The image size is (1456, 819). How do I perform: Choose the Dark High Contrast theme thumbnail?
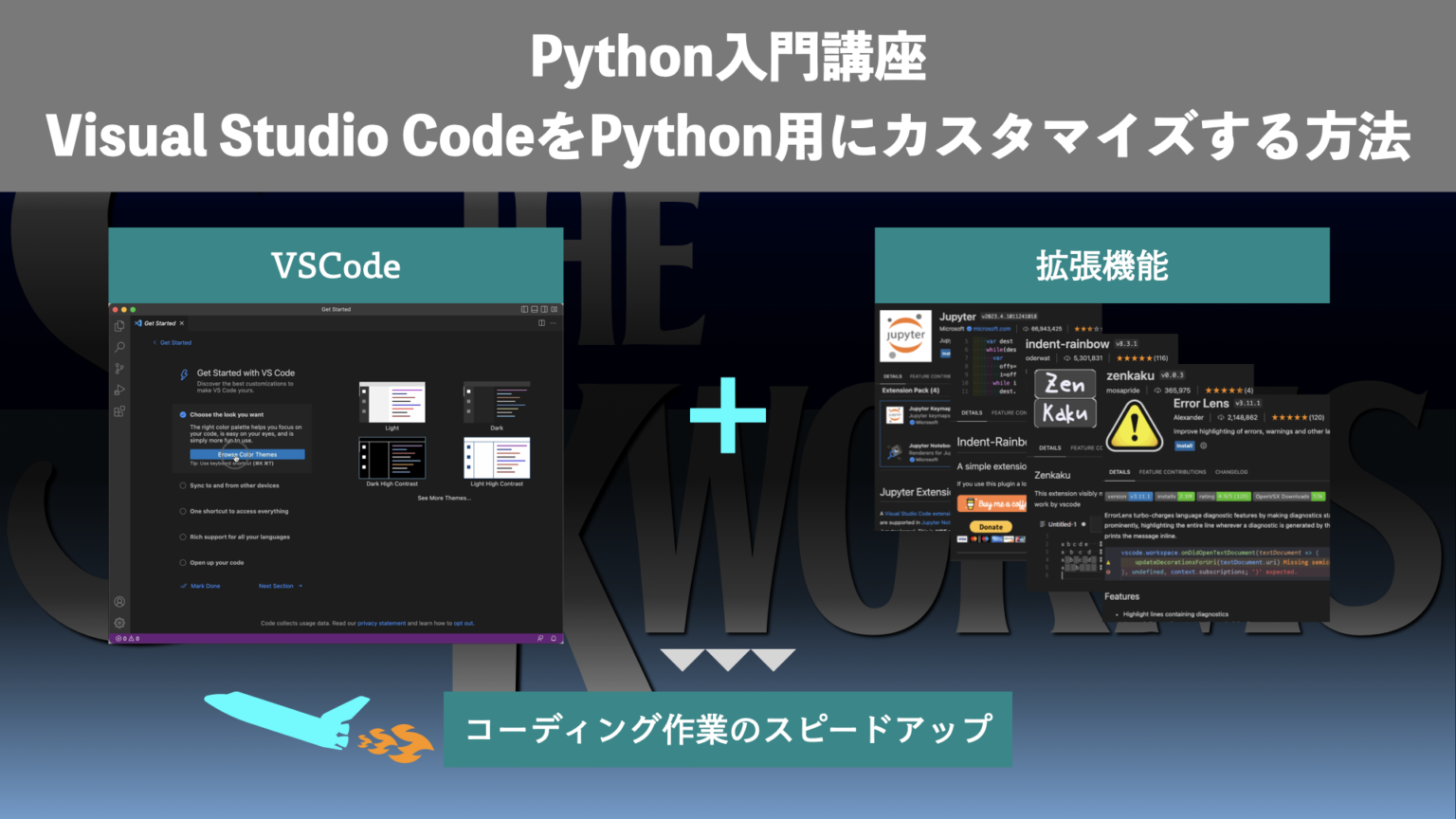pos(391,459)
